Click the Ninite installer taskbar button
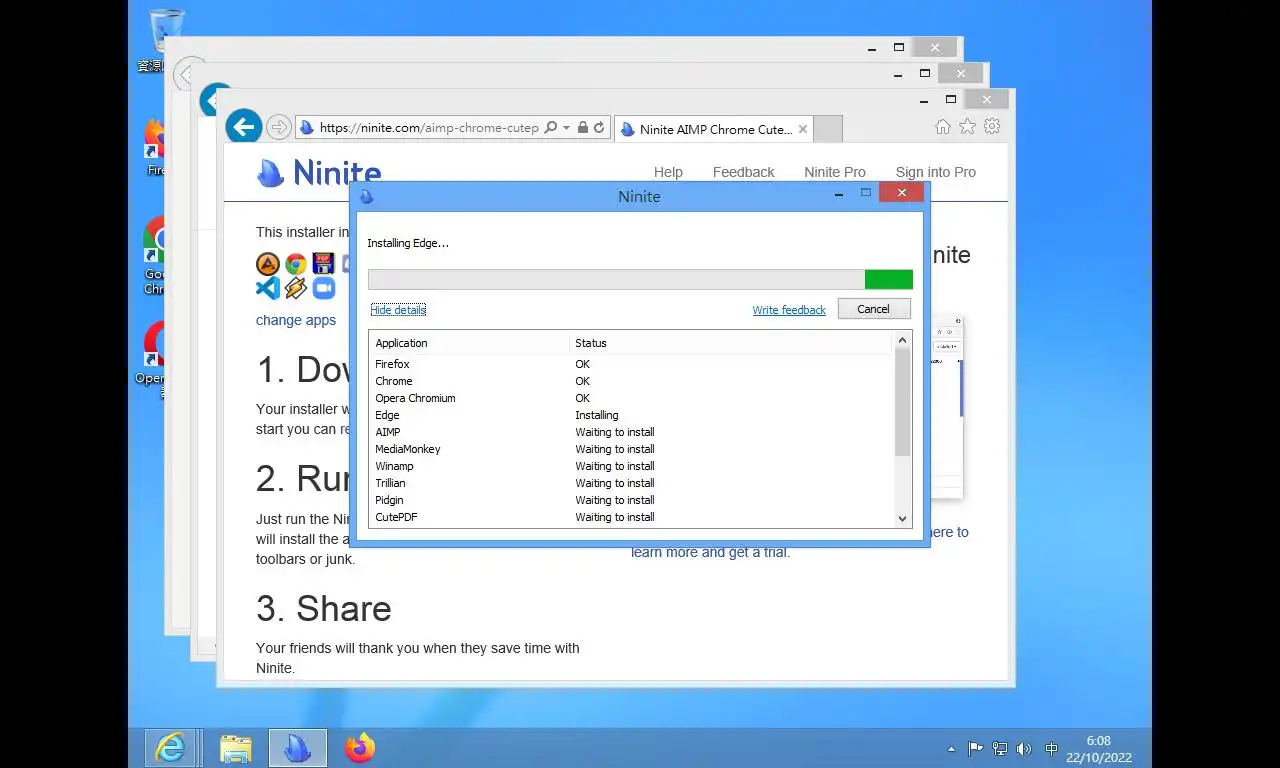This screenshot has width=1280, height=768. click(298, 748)
